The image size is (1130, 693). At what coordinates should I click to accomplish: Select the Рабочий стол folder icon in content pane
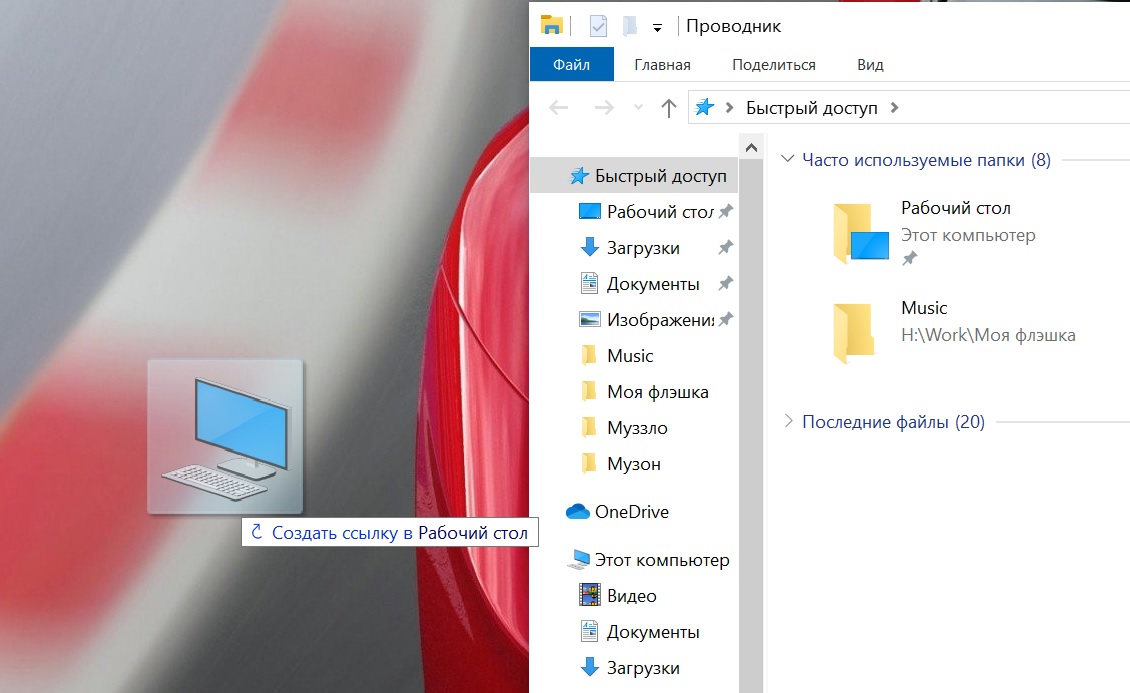(x=860, y=233)
